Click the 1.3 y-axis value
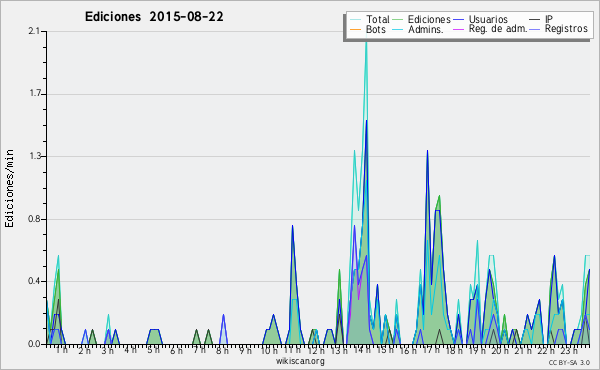Screen dimensions: 600x370 coord(34,156)
